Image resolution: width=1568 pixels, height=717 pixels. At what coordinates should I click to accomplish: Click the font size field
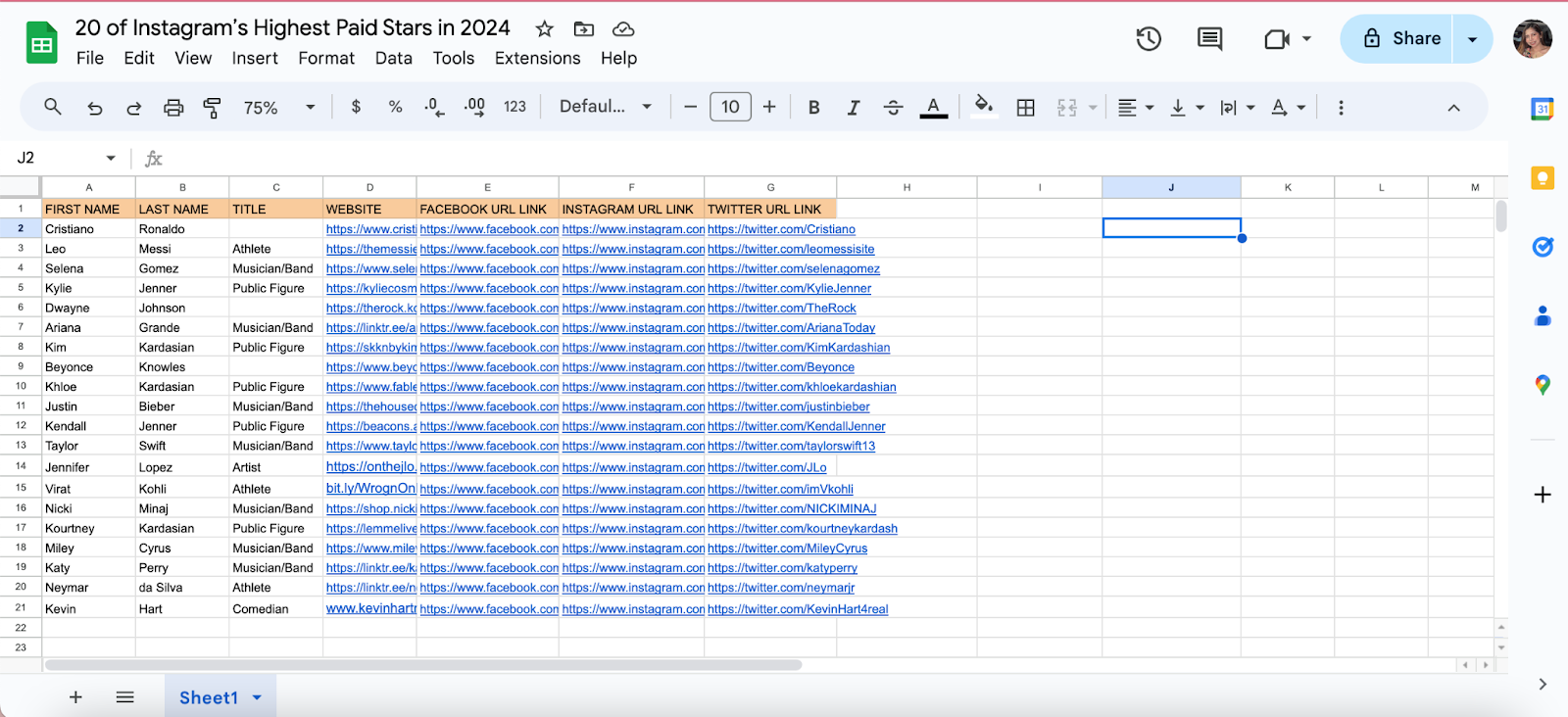[x=730, y=107]
